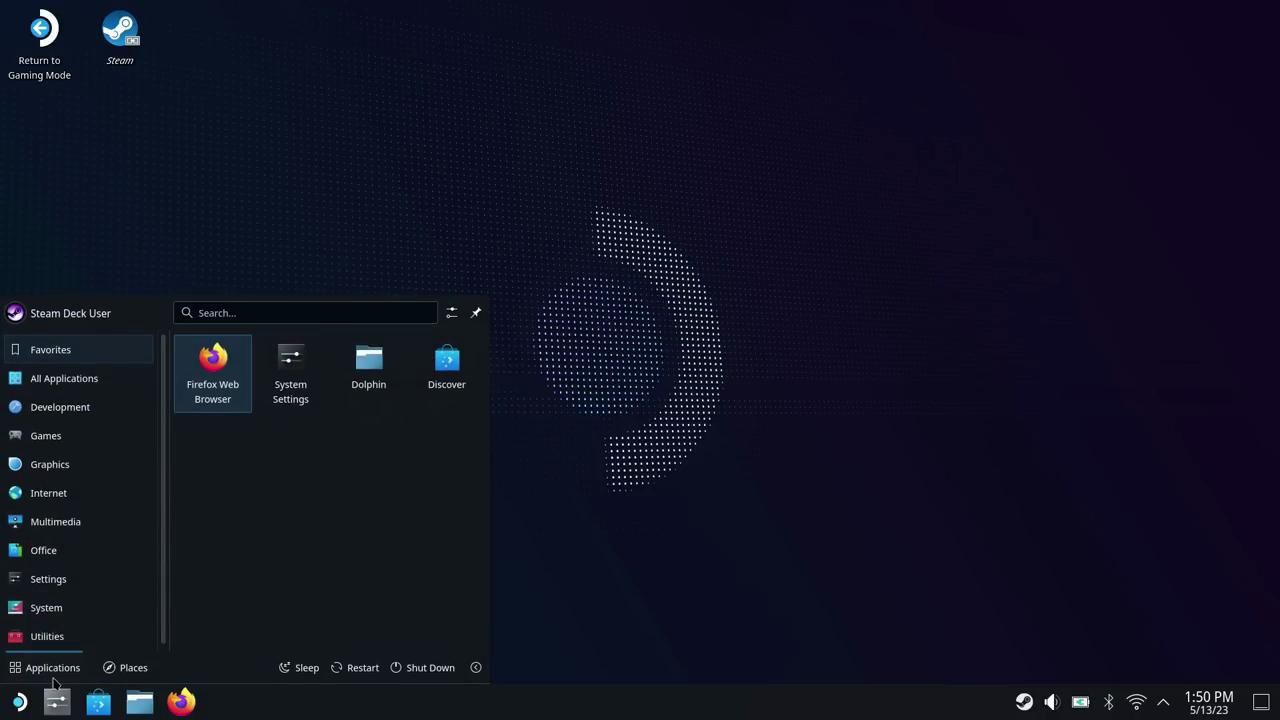Open Firefox Web Browser from favorites
The width and height of the screenshot is (1280, 720).
pos(212,374)
